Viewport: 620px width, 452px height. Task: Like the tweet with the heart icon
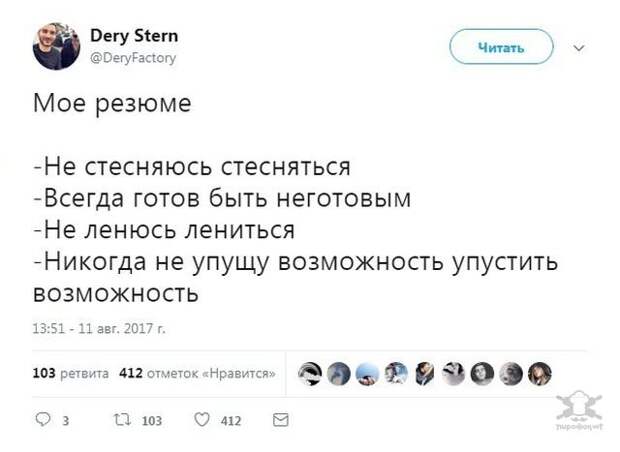coord(202,419)
